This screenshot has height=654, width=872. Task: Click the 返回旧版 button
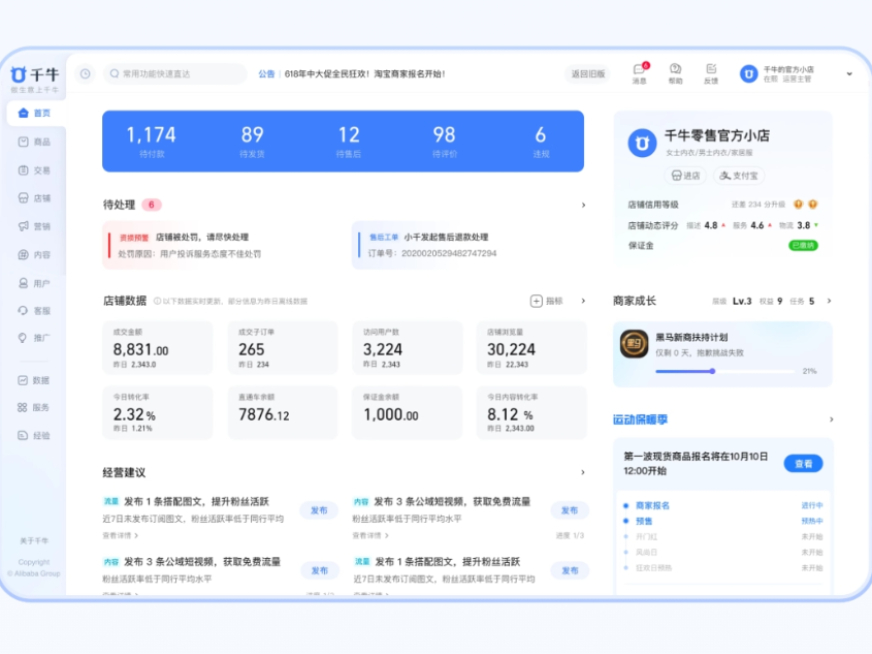588,74
